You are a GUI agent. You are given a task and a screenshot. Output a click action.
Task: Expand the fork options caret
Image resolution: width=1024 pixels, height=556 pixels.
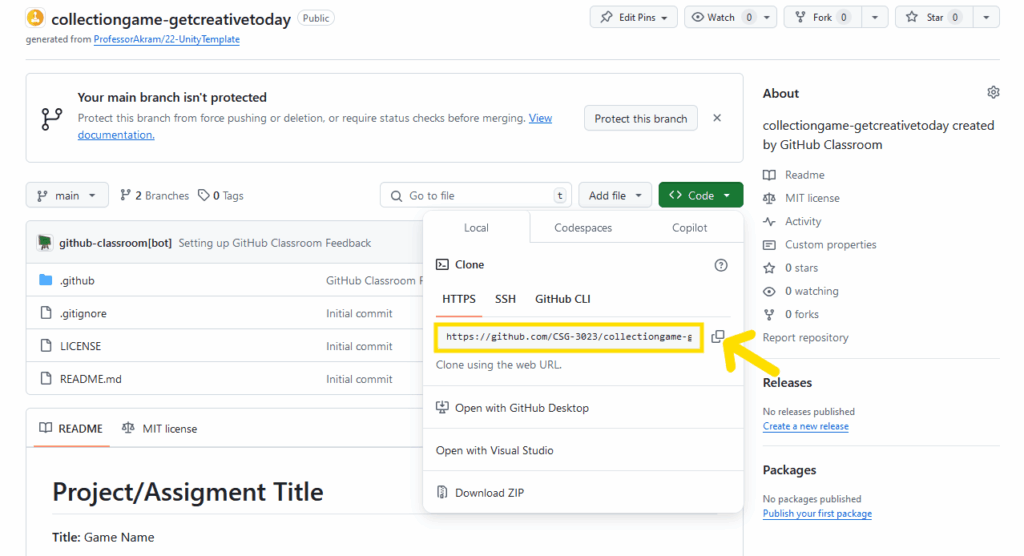pyautogui.click(x=874, y=18)
